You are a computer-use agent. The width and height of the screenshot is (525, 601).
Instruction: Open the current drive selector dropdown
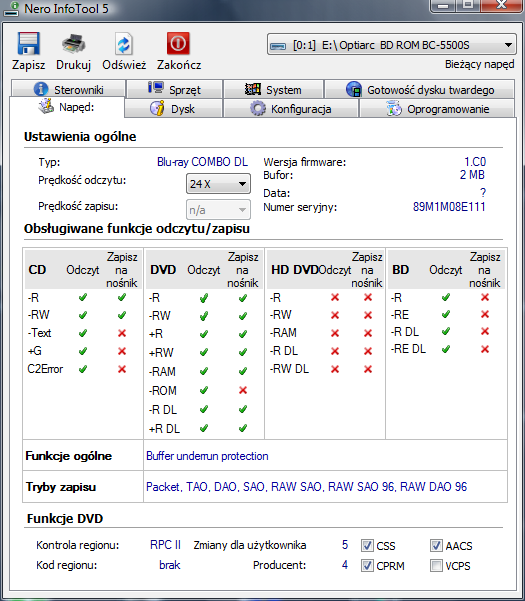click(391, 45)
